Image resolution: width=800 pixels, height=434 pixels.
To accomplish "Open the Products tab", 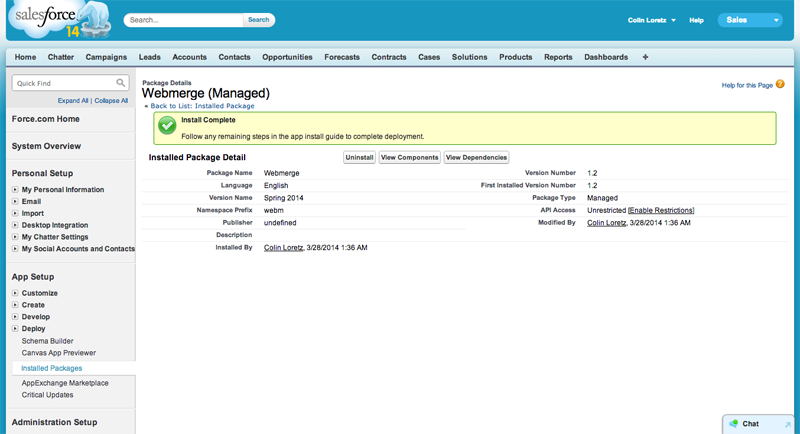I will pyautogui.click(x=515, y=57).
